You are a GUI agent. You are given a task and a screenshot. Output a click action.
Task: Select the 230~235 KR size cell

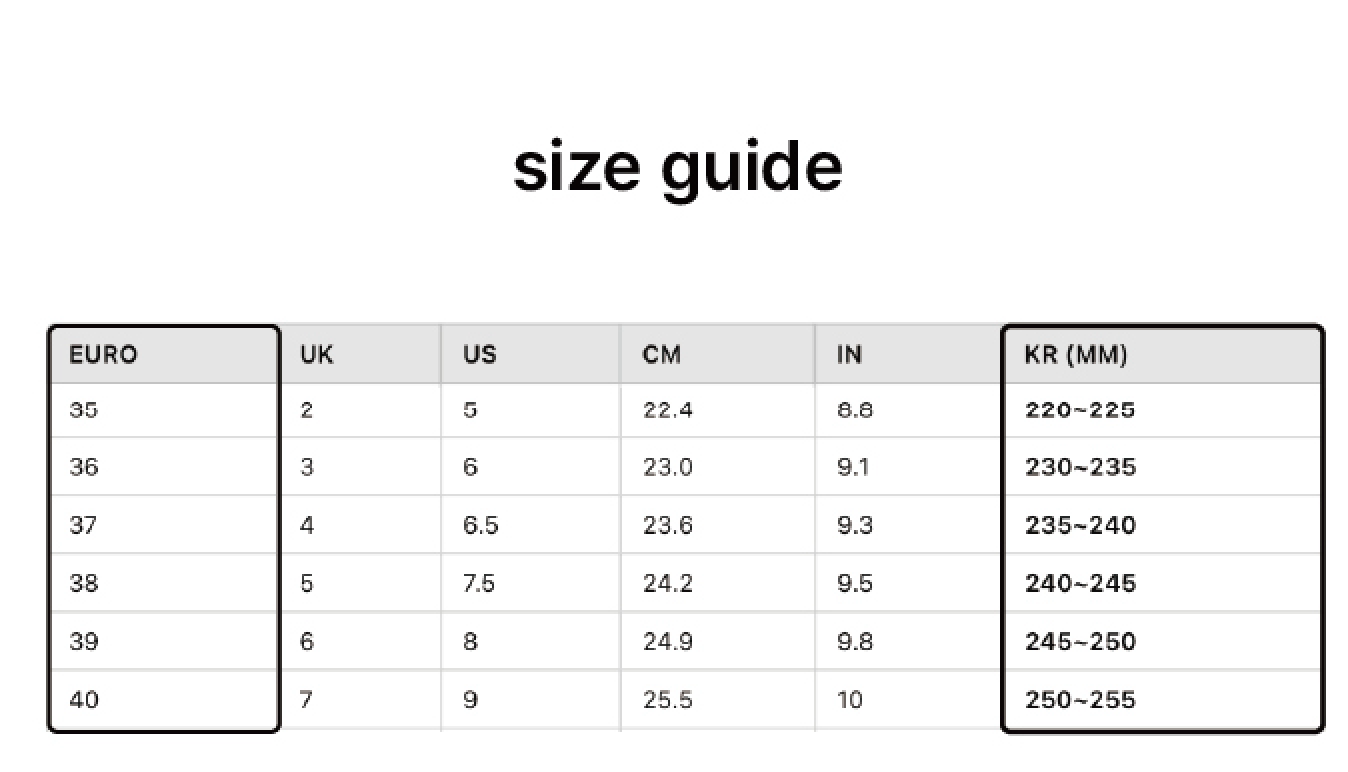[x=1080, y=467]
